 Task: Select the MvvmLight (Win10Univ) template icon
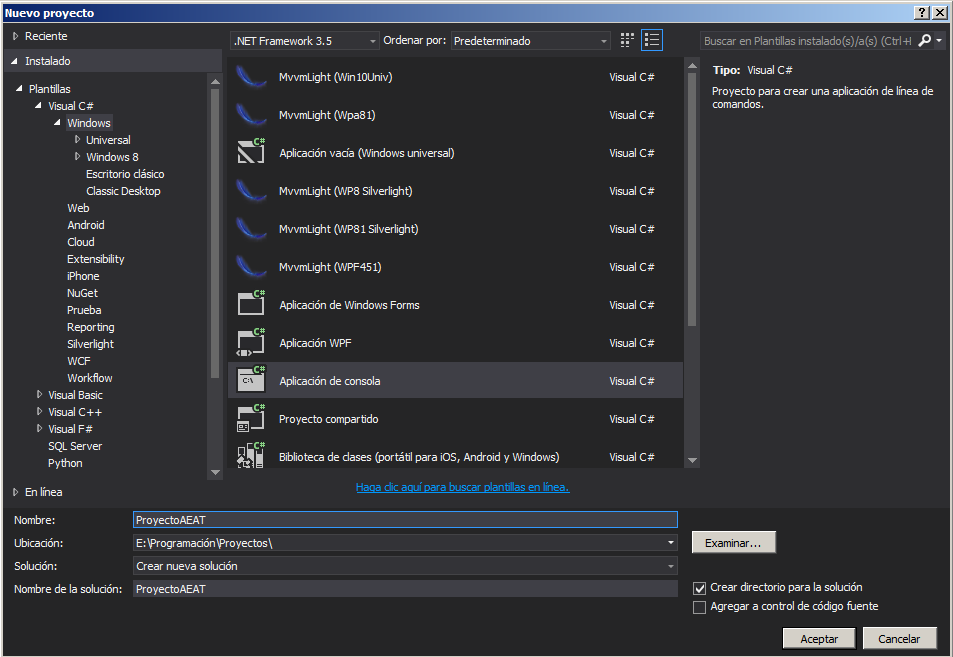pos(249,77)
